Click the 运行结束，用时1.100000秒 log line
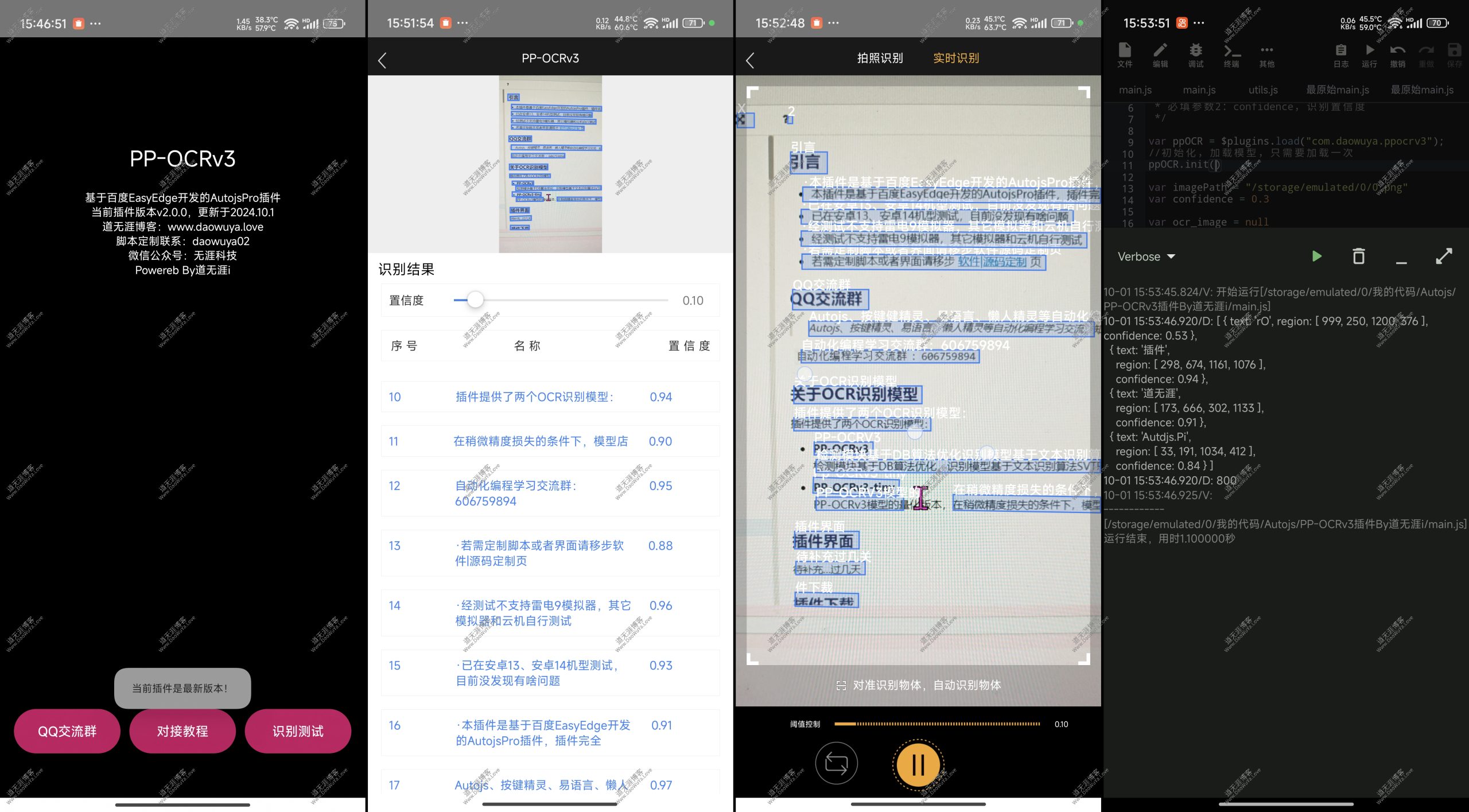 click(1169, 538)
